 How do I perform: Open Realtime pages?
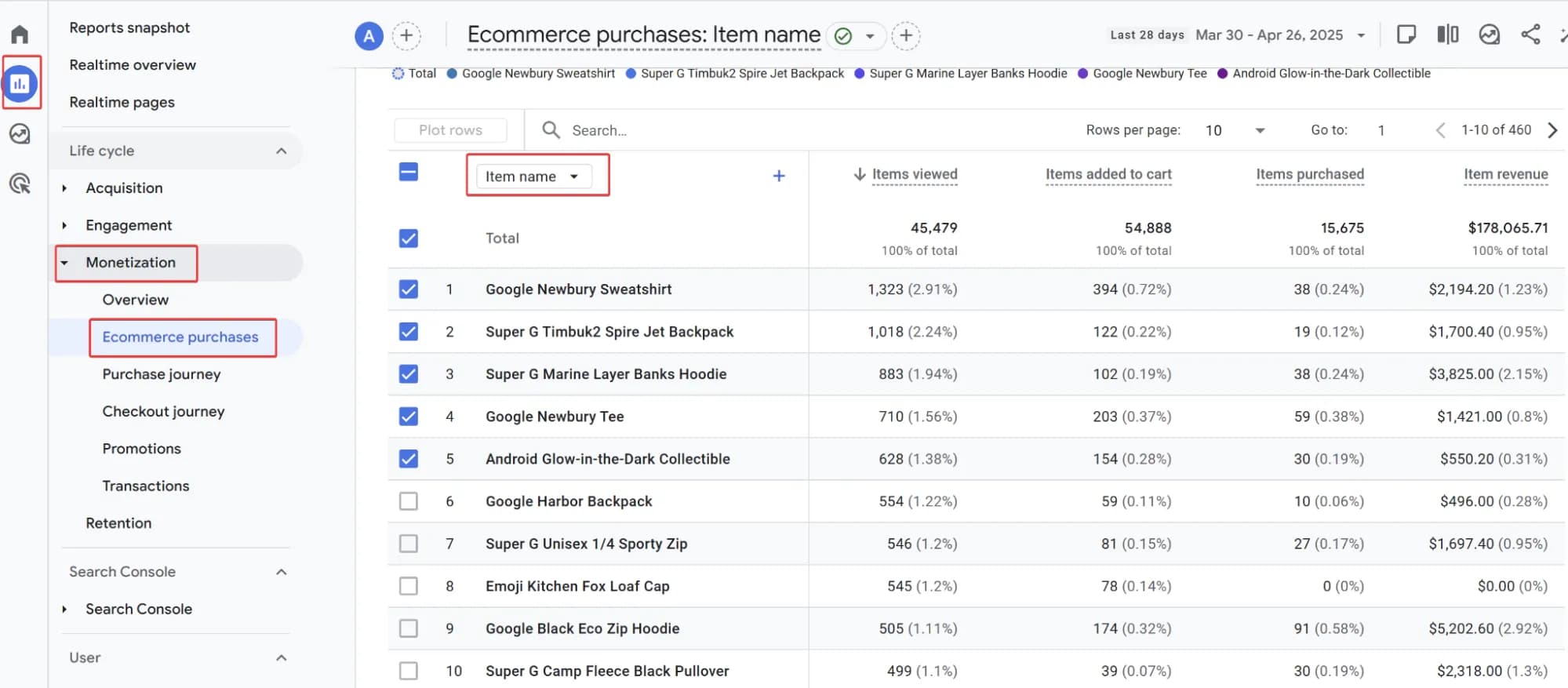[x=122, y=102]
